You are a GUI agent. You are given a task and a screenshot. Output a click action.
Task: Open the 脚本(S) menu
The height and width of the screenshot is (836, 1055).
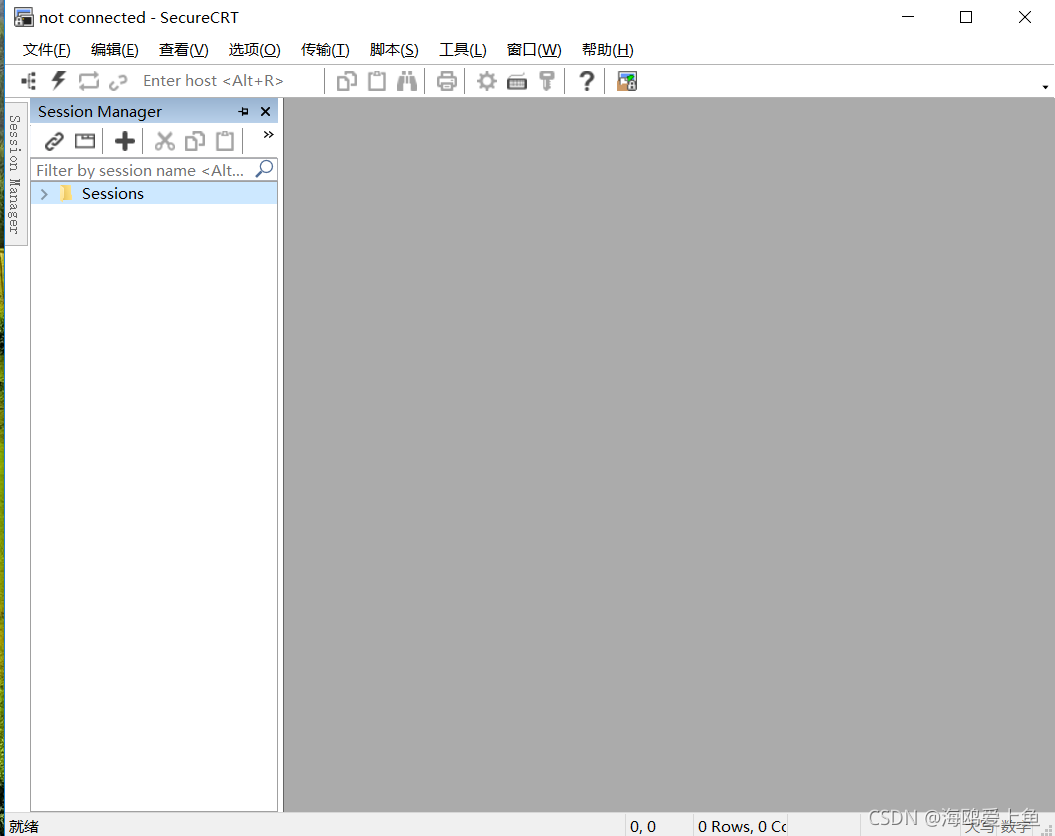point(394,50)
